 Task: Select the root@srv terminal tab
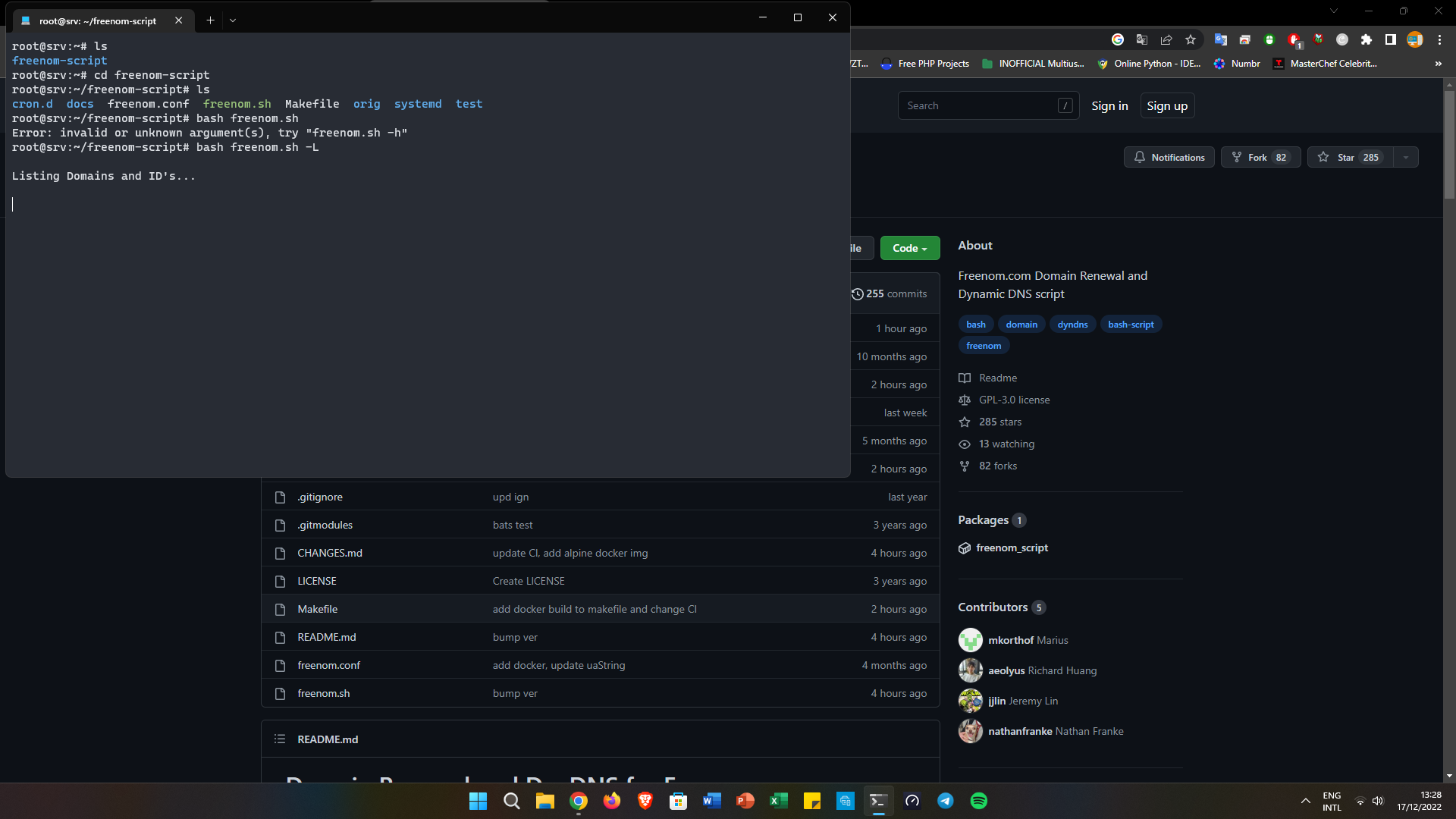coord(99,20)
